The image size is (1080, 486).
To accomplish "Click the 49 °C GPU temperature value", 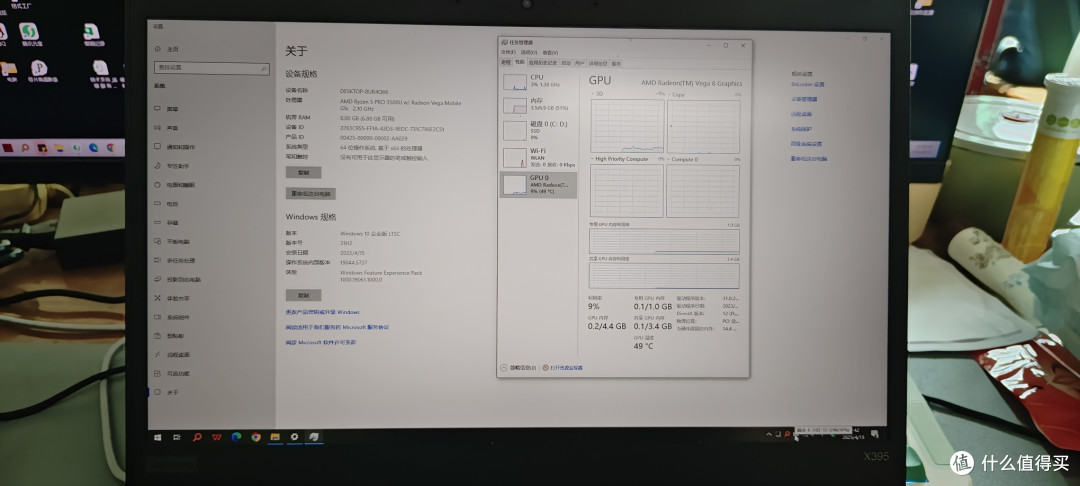I will pos(643,346).
